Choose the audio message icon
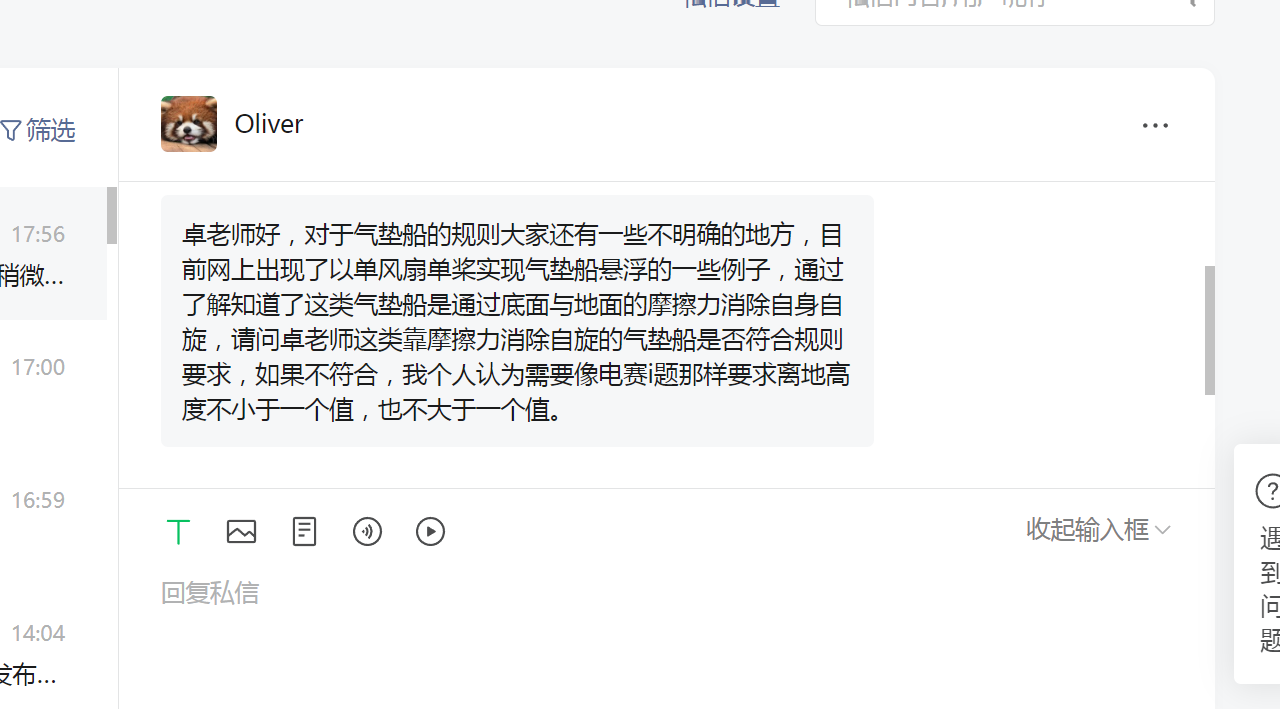Viewport: 1280px width, 710px height. (x=367, y=531)
